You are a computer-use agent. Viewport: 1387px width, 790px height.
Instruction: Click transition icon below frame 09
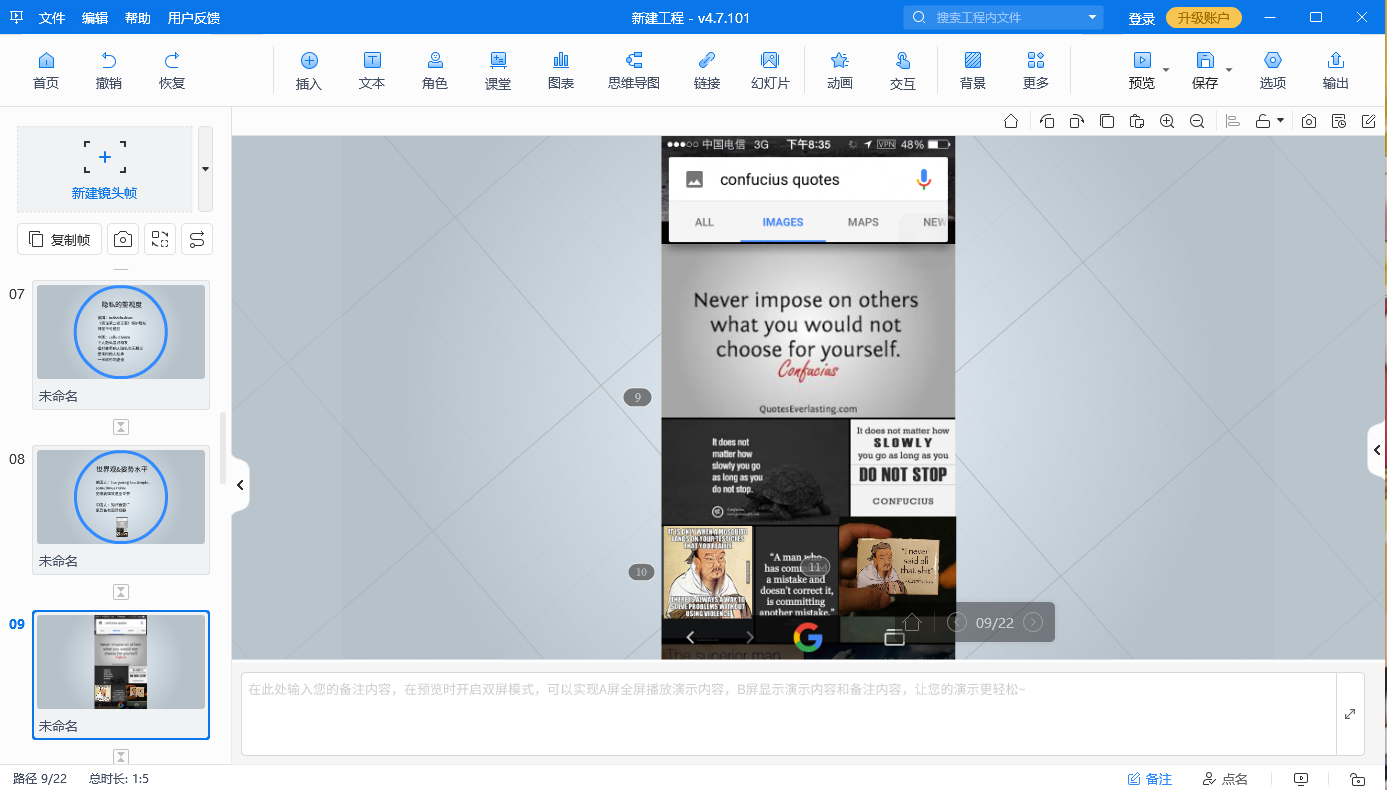tap(121, 757)
